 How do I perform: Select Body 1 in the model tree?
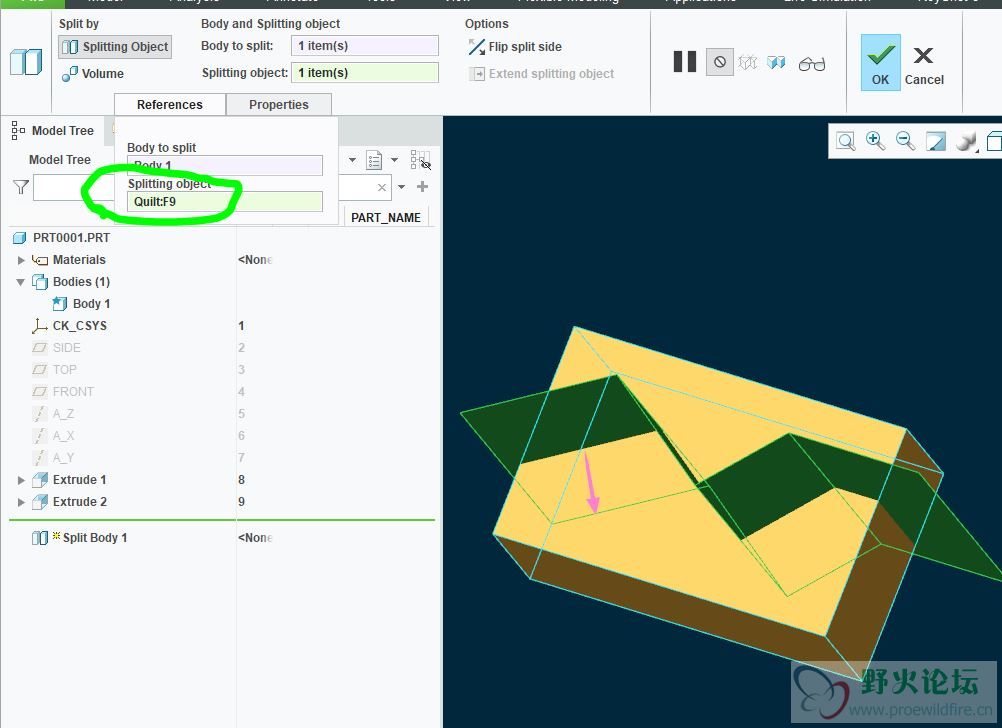[91, 304]
